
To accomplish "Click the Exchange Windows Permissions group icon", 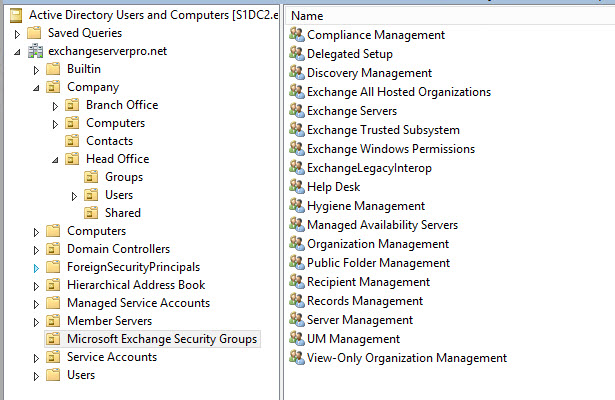I will tap(297, 149).
